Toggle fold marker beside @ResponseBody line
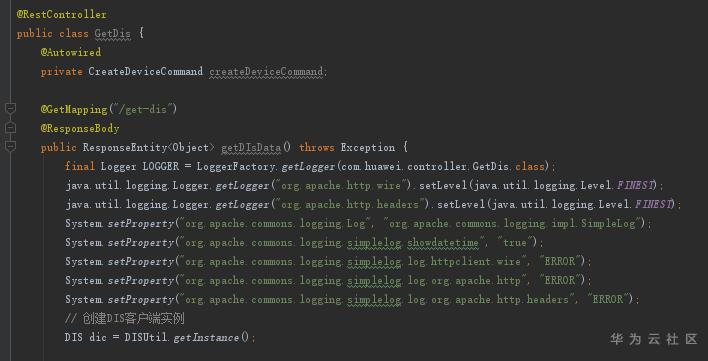 pyautogui.click(x=10, y=128)
